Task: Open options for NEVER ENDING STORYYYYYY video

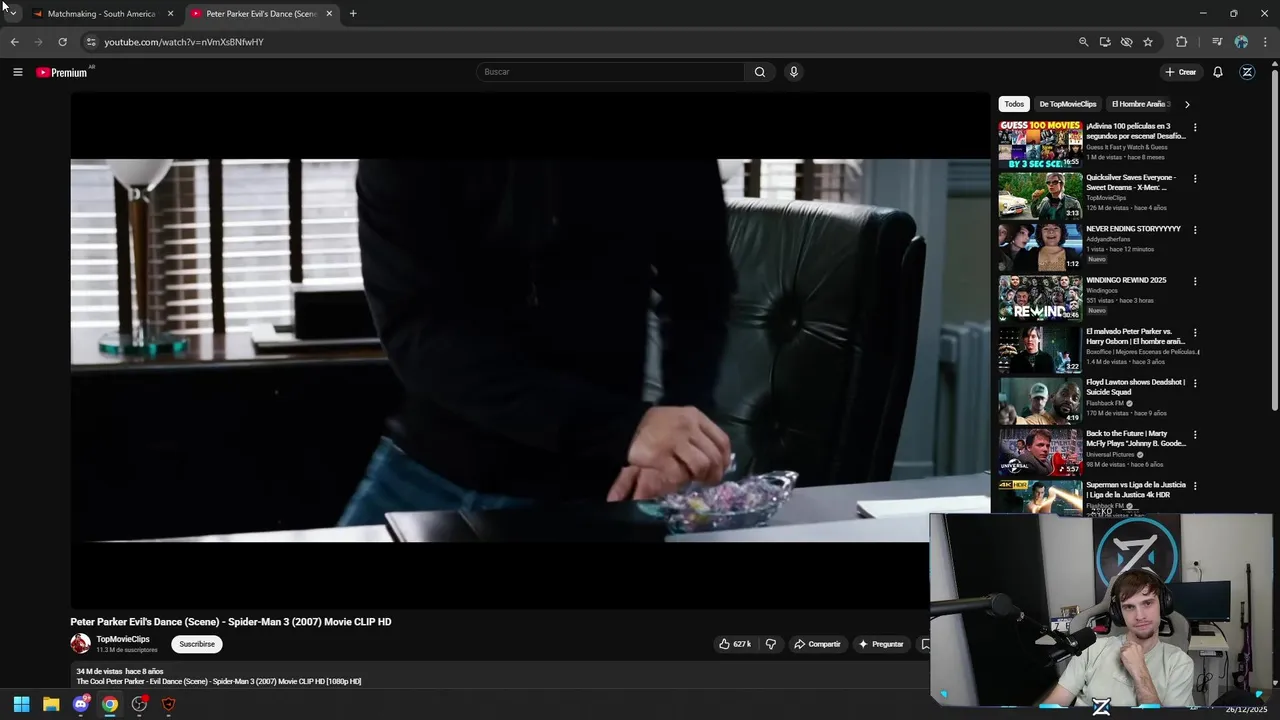Action: (x=1195, y=230)
